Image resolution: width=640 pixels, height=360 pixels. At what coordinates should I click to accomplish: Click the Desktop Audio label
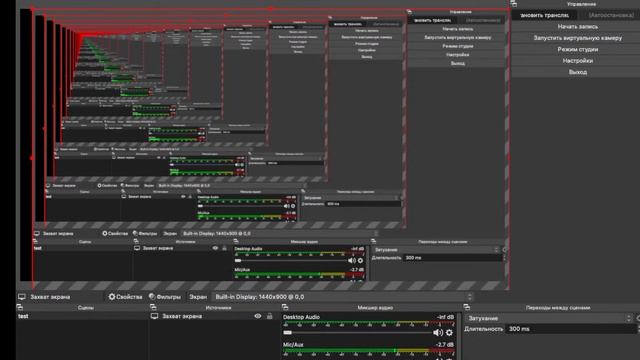click(x=301, y=317)
